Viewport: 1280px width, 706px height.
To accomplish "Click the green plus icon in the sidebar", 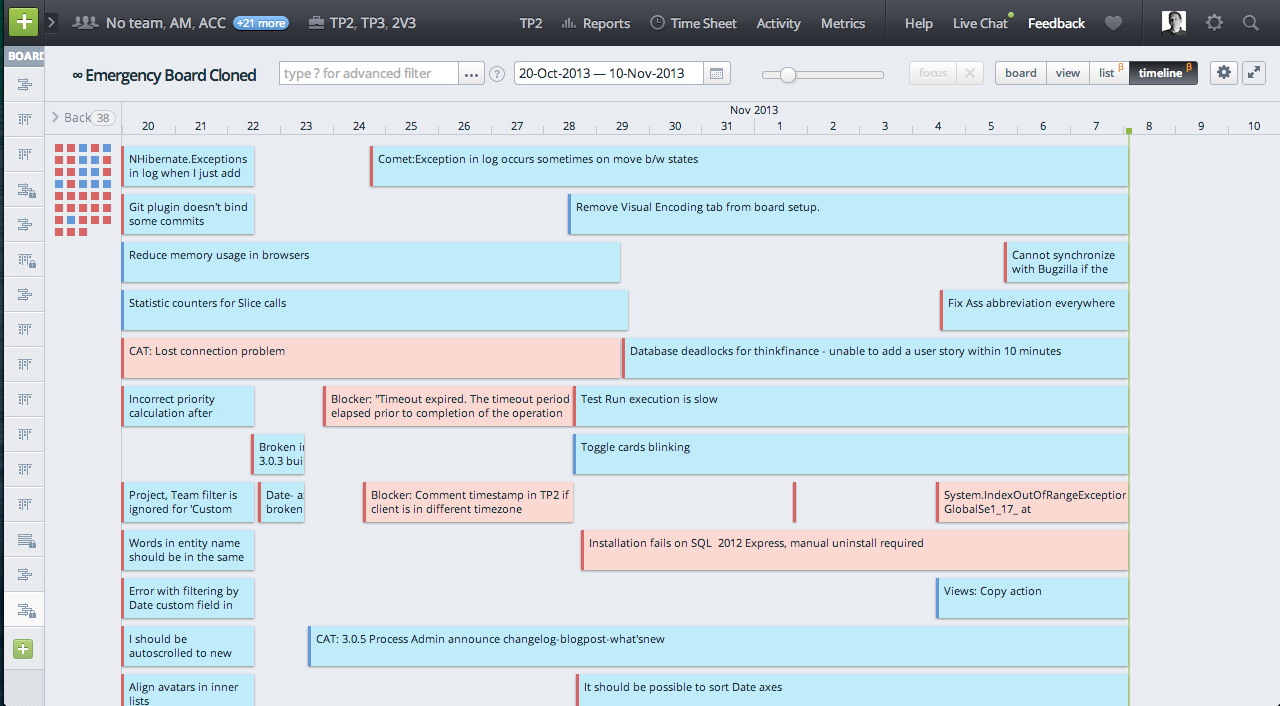I will [22, 648].
